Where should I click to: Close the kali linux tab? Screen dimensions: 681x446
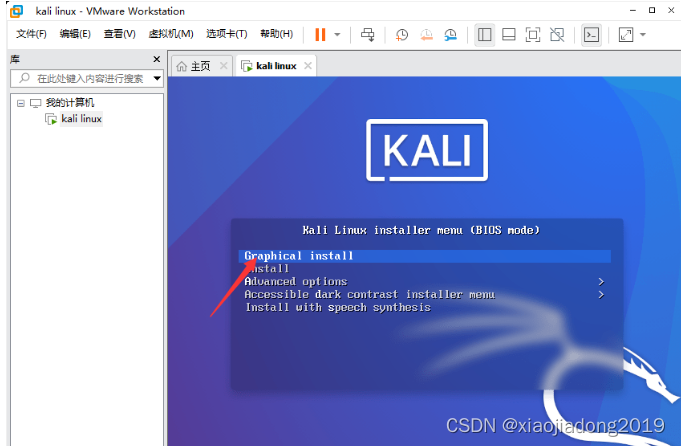[x=308, y=66]
